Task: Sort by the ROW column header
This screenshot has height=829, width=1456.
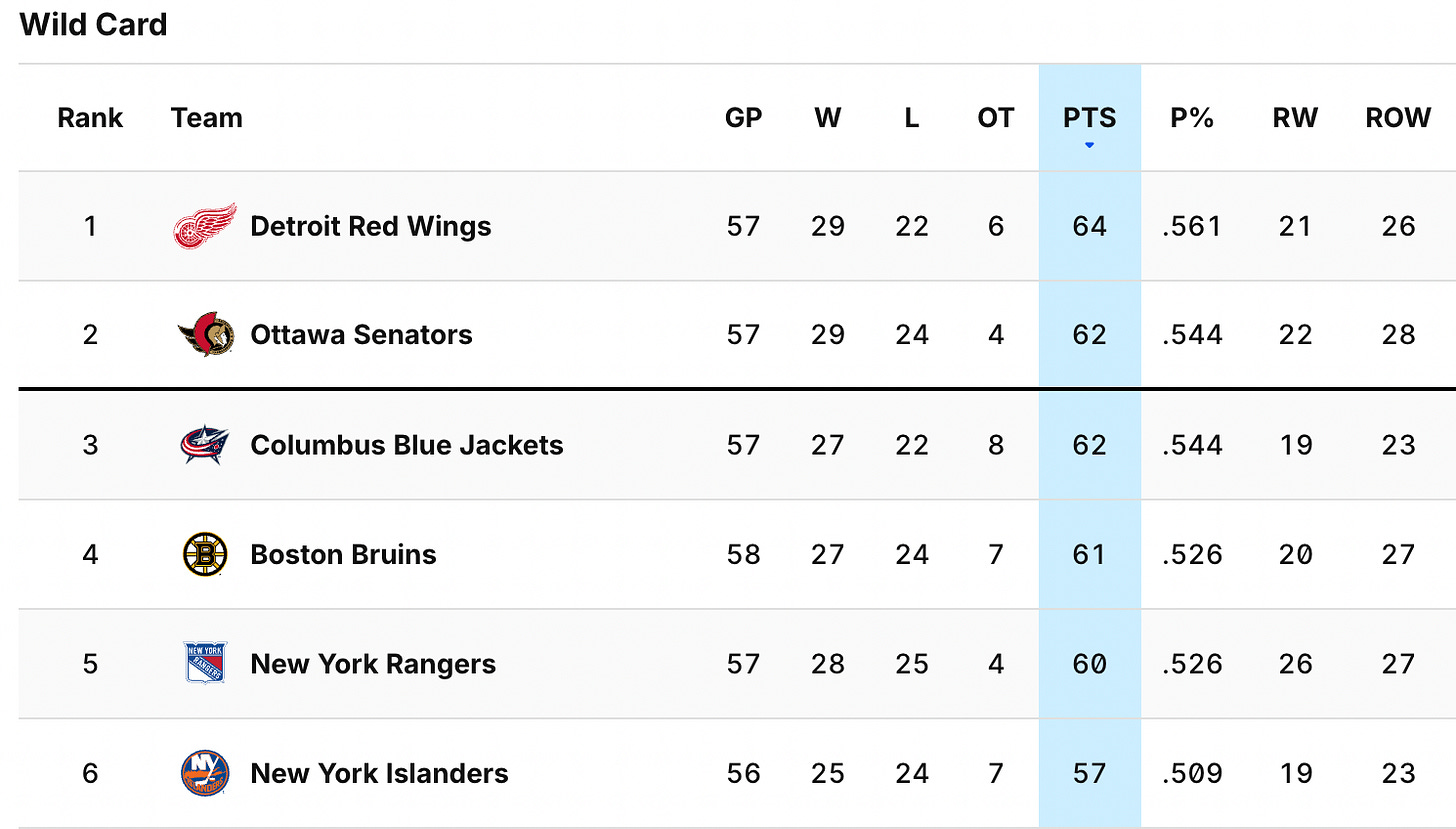Action: point(1398,118)
